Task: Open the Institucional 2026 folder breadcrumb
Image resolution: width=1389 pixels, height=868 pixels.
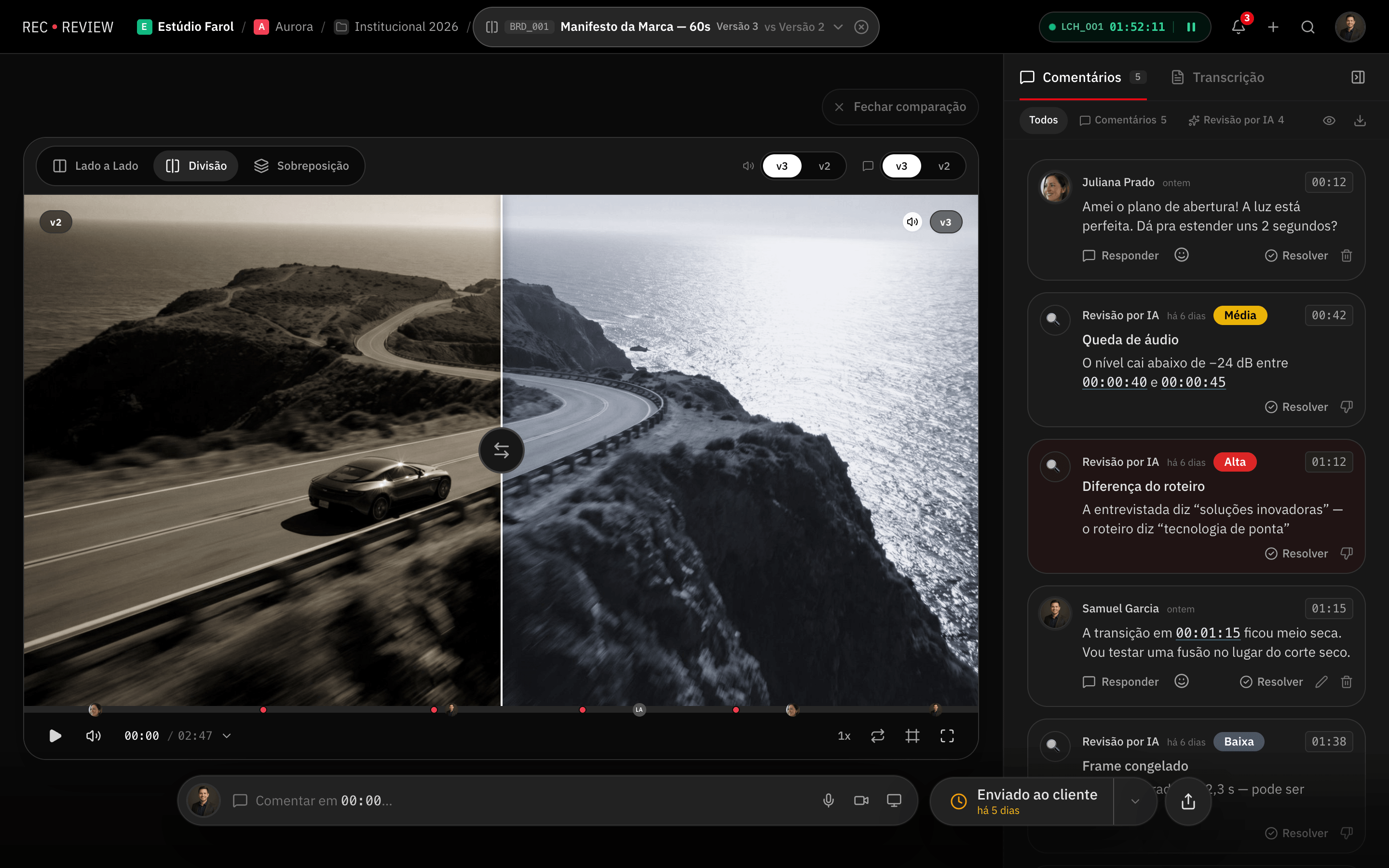Action: click(x=396, y=27)
